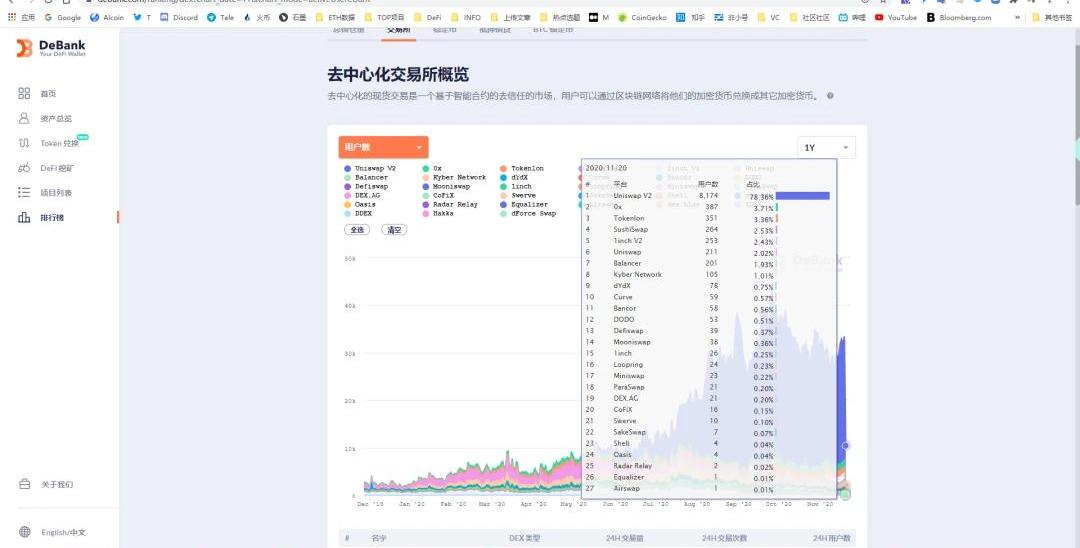Sort by 24H交易次数 column header
The height and width of the screenshot is (548, 1080).
725,538
